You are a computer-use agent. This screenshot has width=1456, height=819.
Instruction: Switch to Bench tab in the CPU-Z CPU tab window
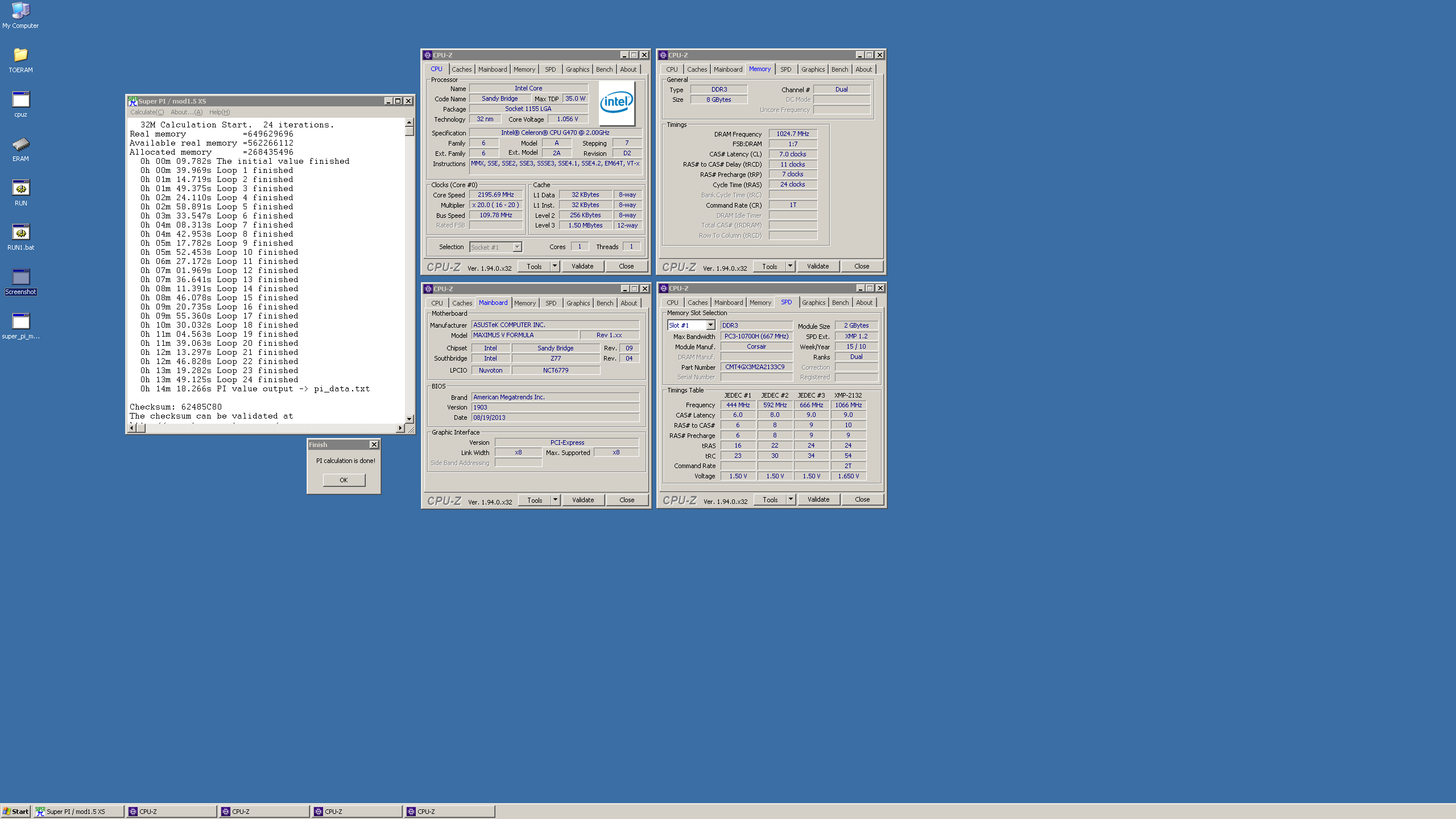click(604, 69)
